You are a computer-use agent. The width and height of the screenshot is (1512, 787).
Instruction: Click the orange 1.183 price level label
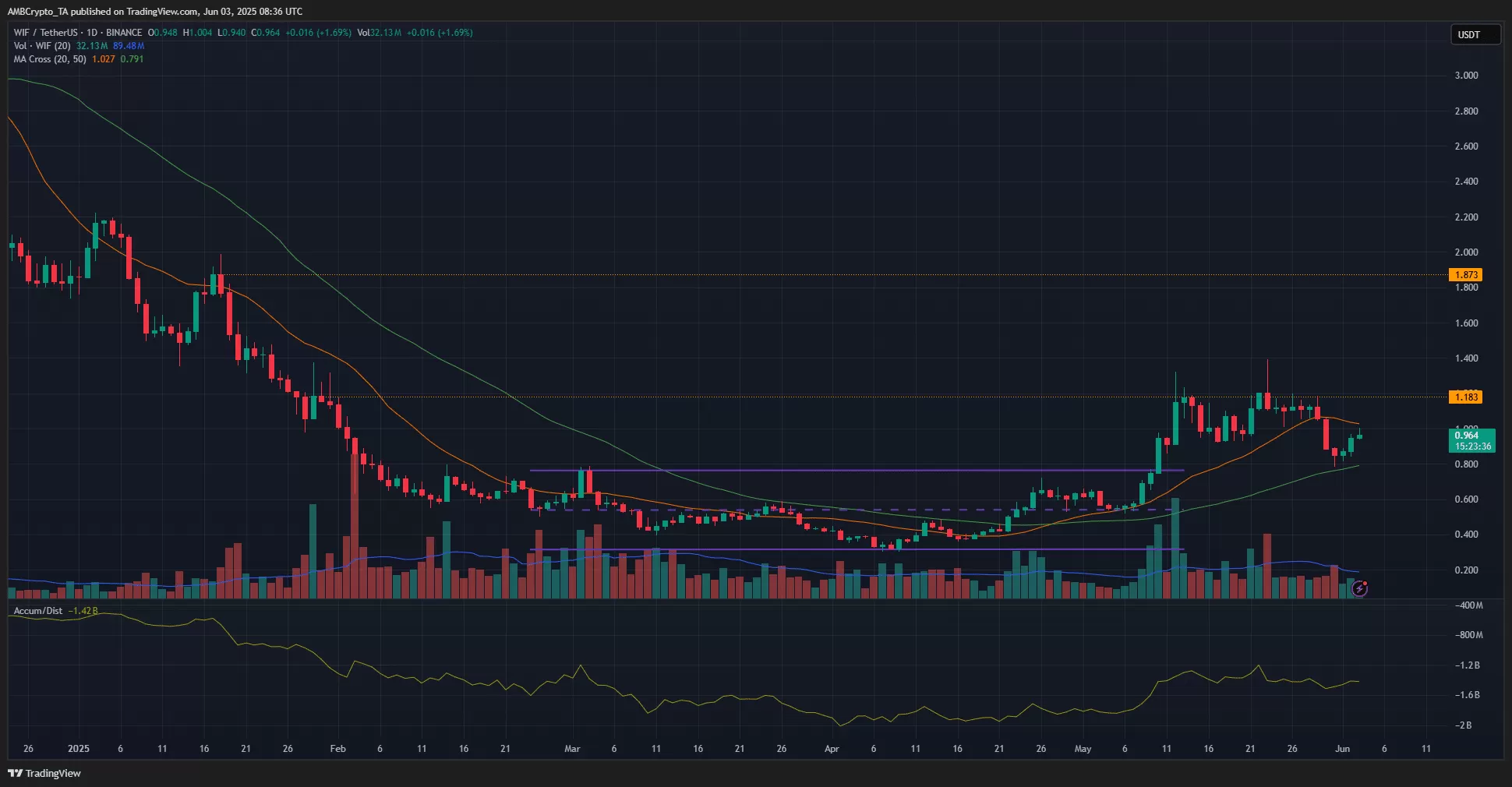[1467, 397]
